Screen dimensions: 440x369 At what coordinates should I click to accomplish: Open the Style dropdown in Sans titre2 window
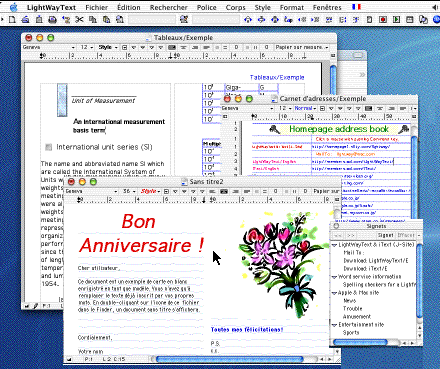tap(150, 191)
